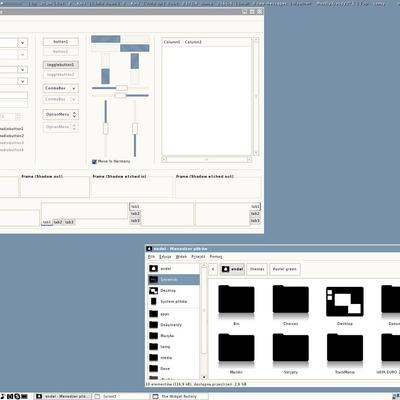Click the greyed-out OptionMenu selector
400x400 pixels.
pos(61,127)
